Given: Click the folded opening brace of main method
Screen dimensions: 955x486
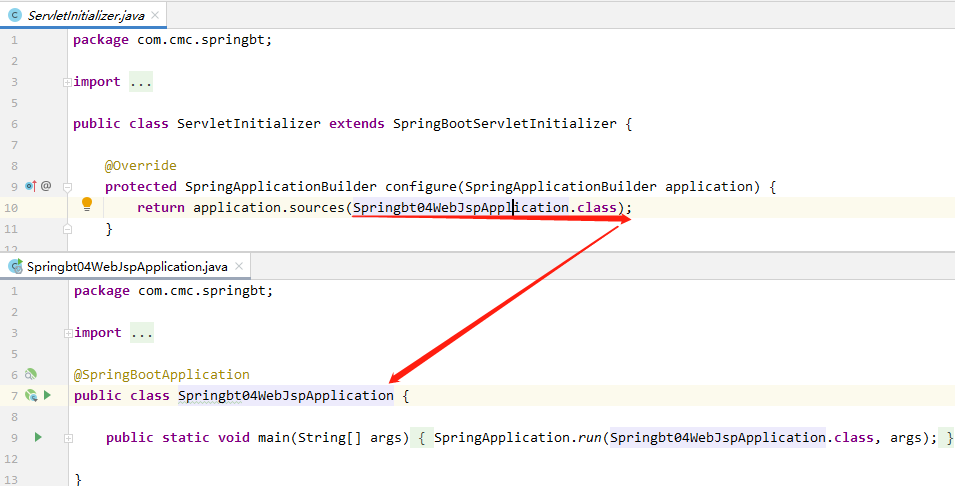Looking at the screenshot, I should coord(422,437).
